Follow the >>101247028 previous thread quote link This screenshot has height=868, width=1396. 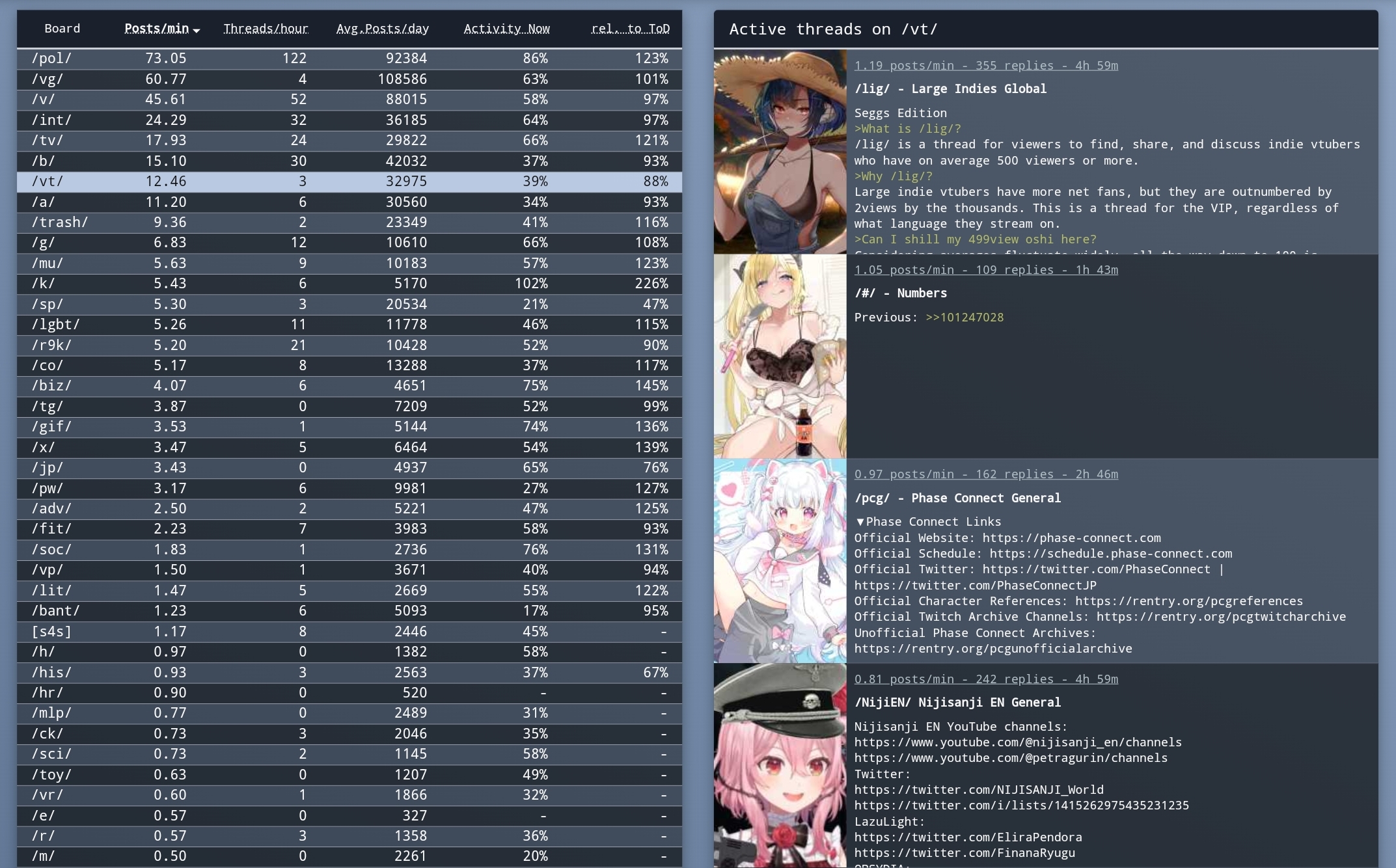click(x=965, y=318)
